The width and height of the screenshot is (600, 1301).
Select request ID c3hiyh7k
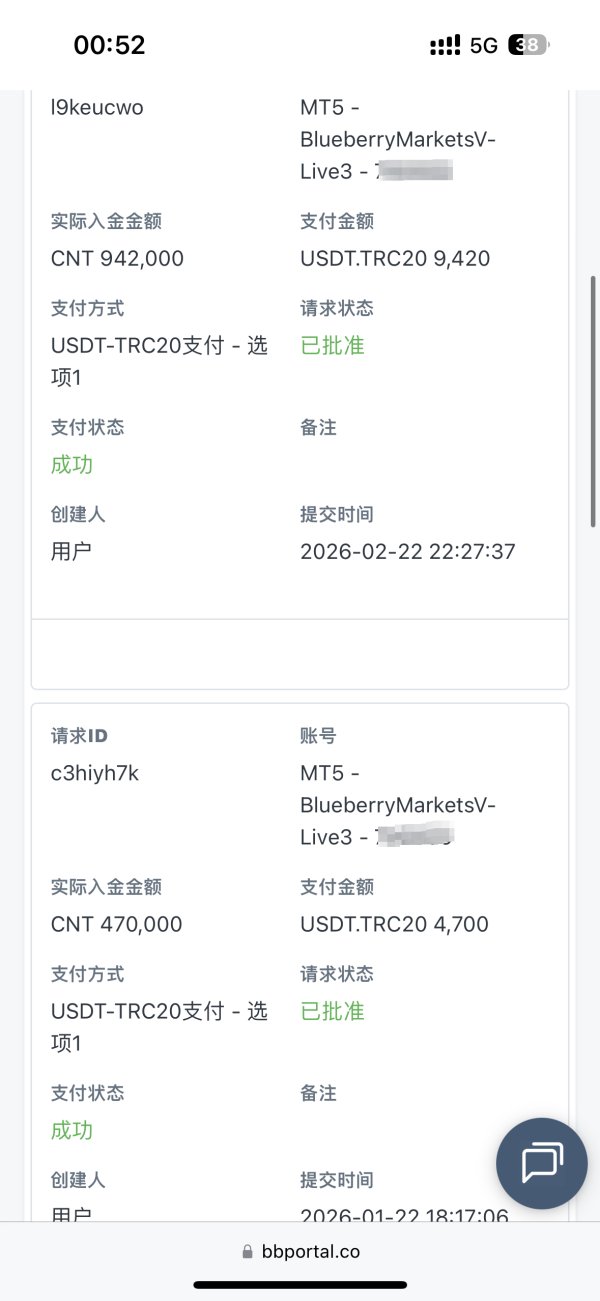click(95, 773)
